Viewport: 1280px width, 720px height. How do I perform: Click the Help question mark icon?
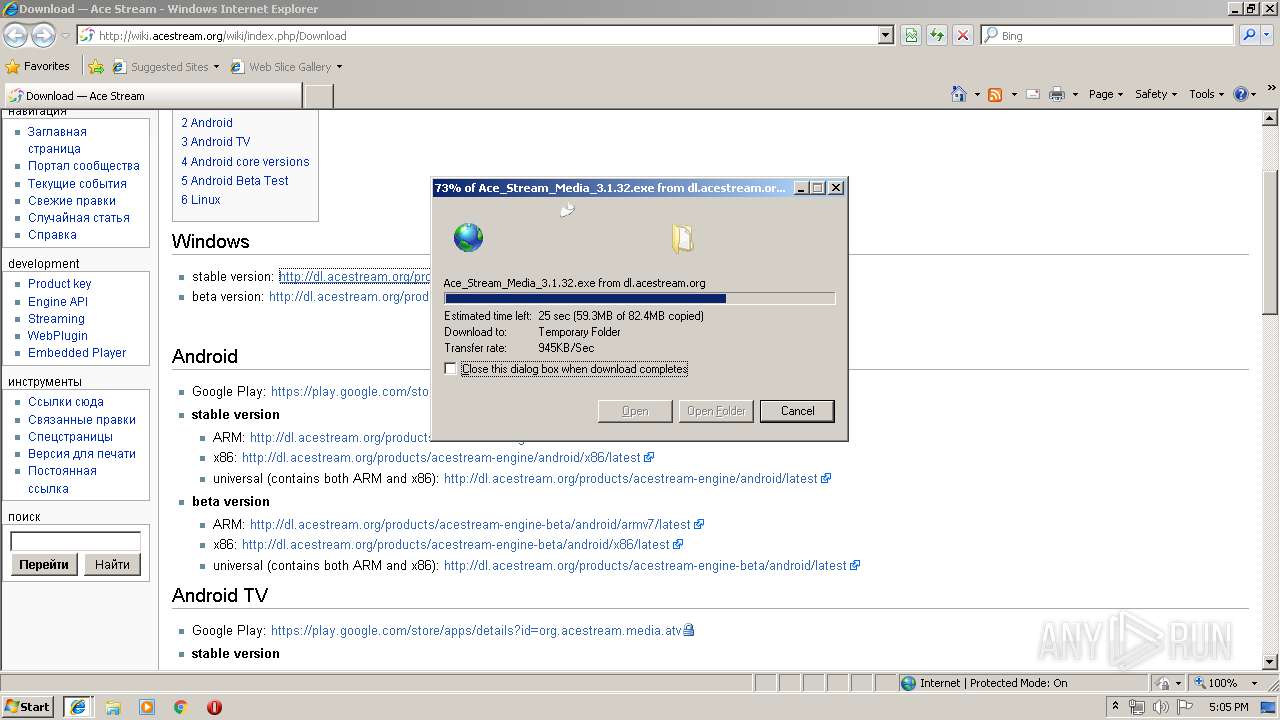pos(1241,94)
